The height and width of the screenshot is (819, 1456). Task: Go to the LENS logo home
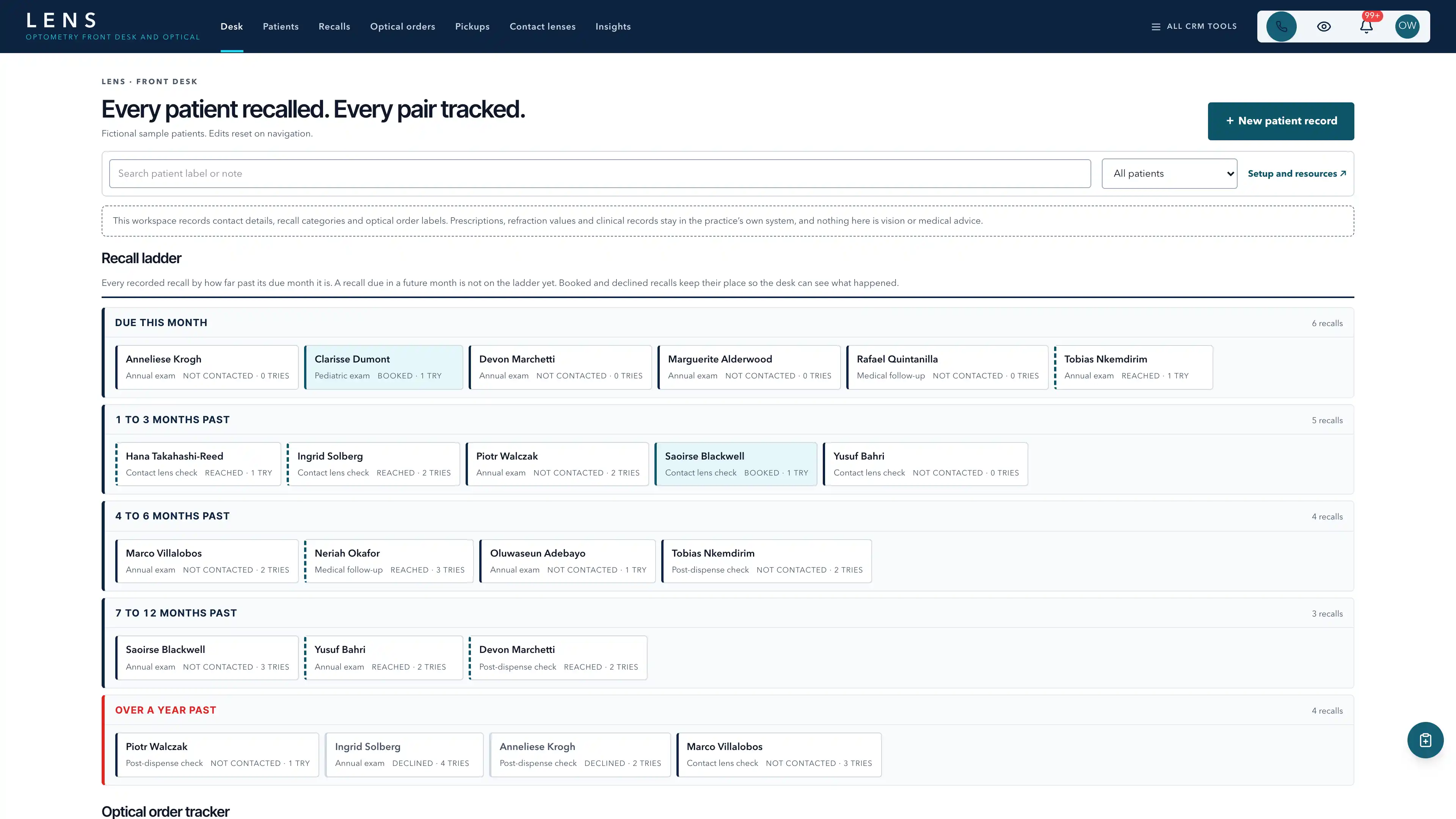(x=113, y=27)
